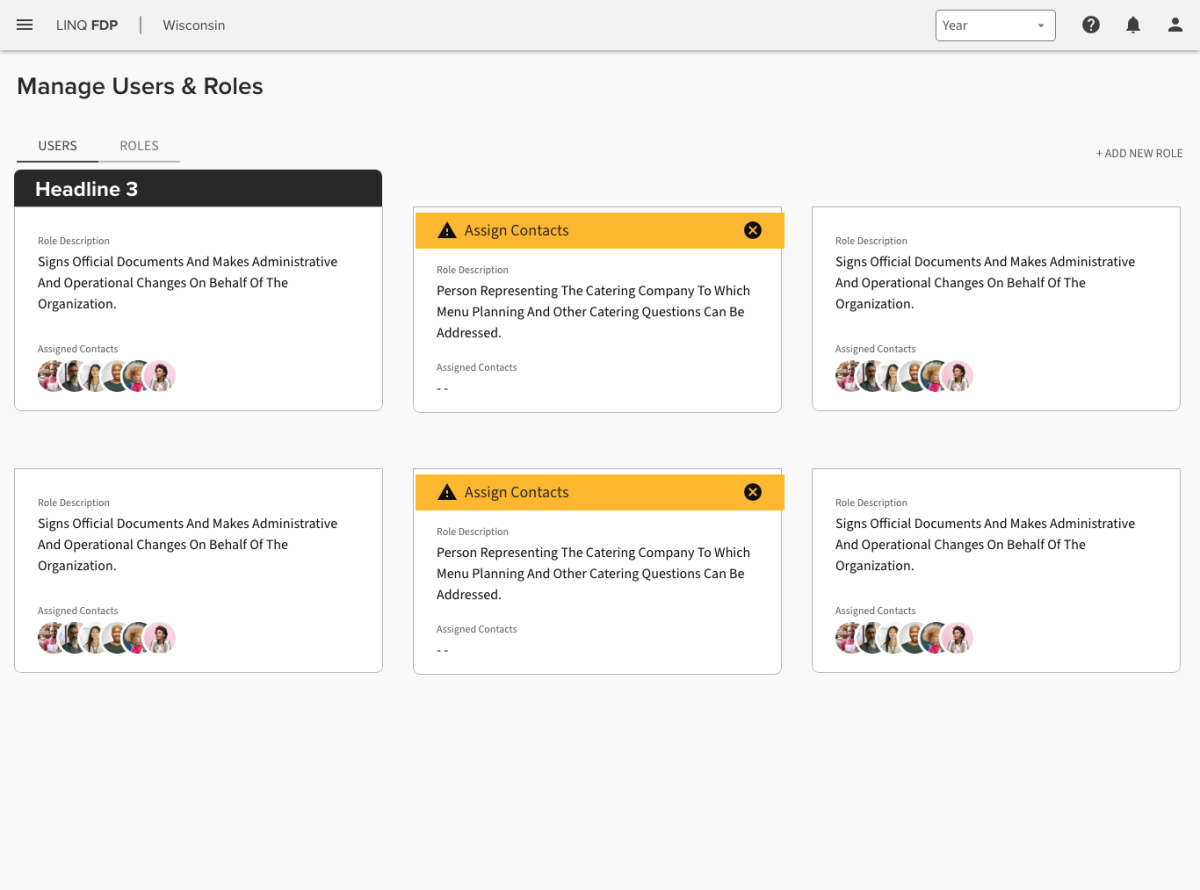Viewport: 1200px width, 890px height.
Task: Click Add New Role button
Action: click(1139, 154)
